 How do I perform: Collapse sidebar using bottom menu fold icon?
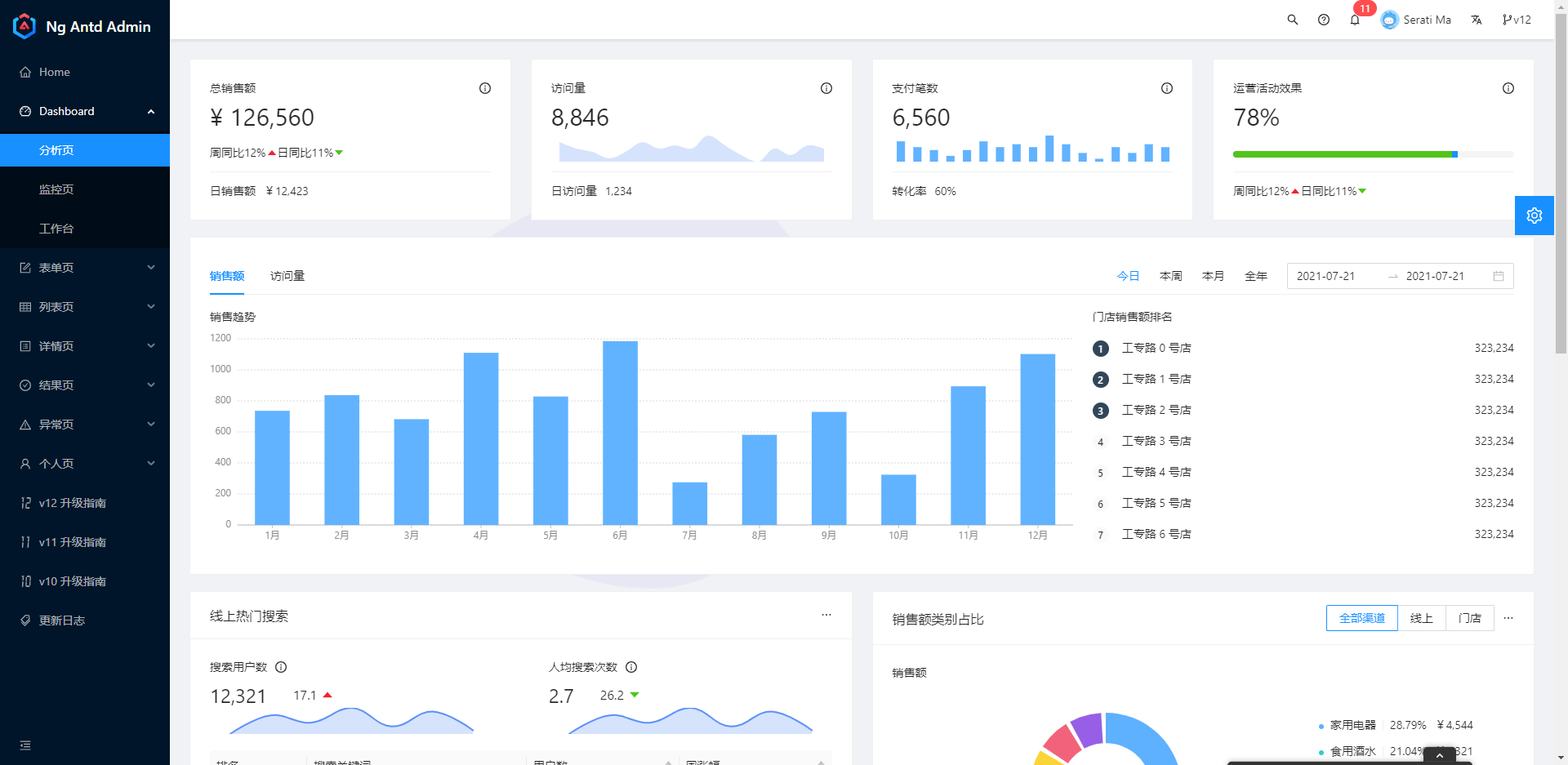click(x=25, y=745)
